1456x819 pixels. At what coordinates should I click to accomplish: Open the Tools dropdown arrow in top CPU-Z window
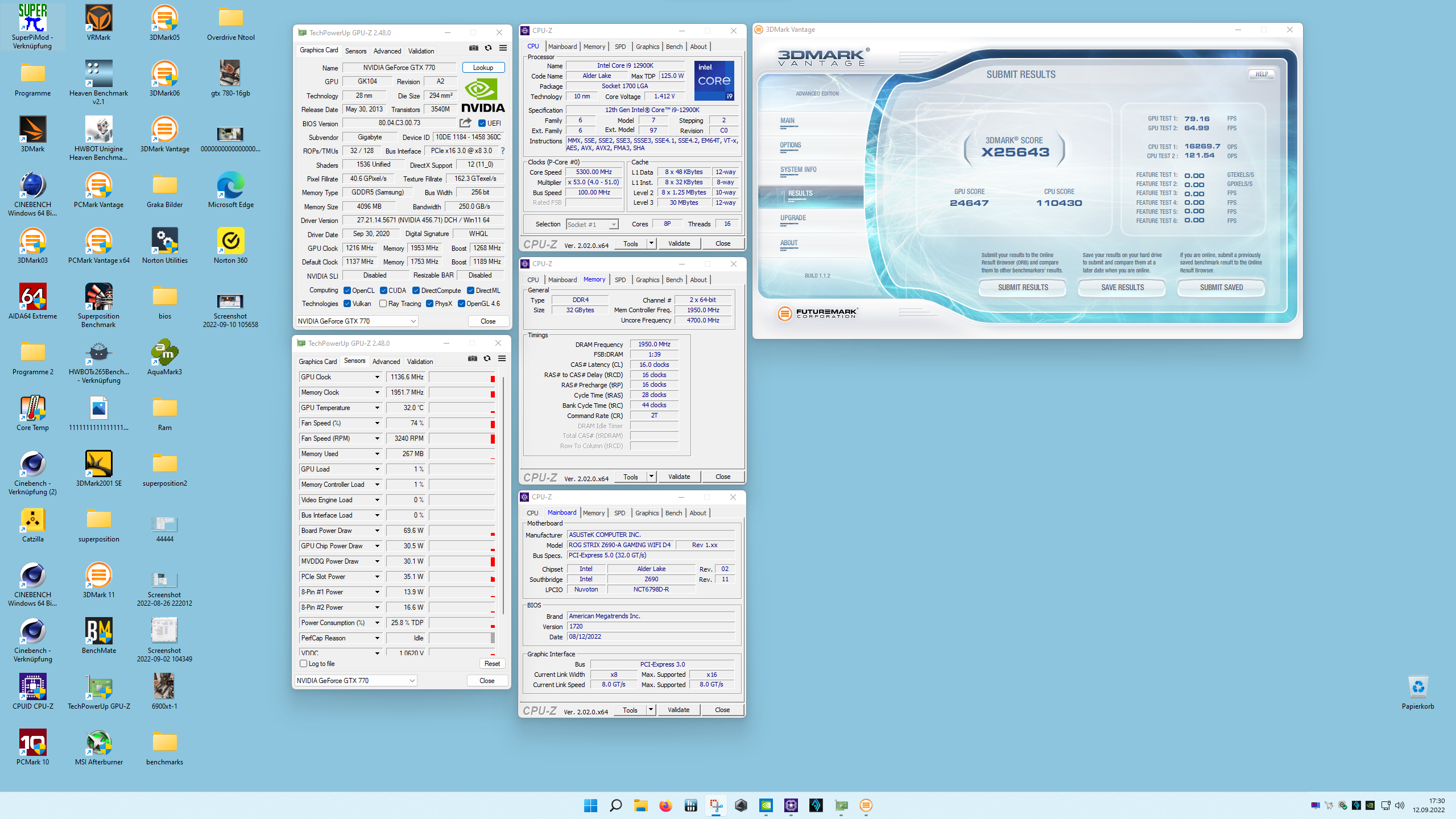651,243
